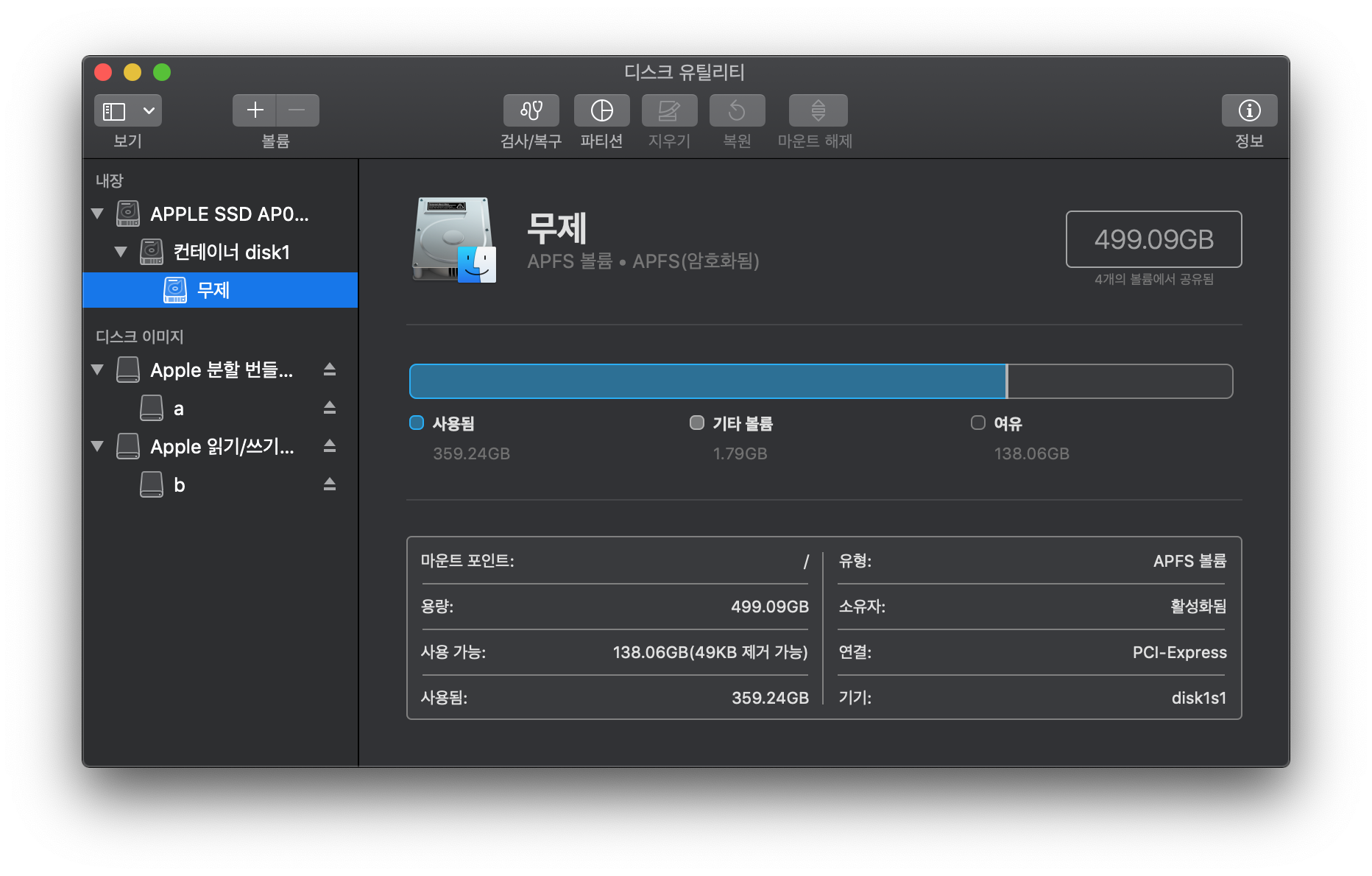Add a volume with the plus button
This screenshot has height=876, width=1372.
(255, 110)
